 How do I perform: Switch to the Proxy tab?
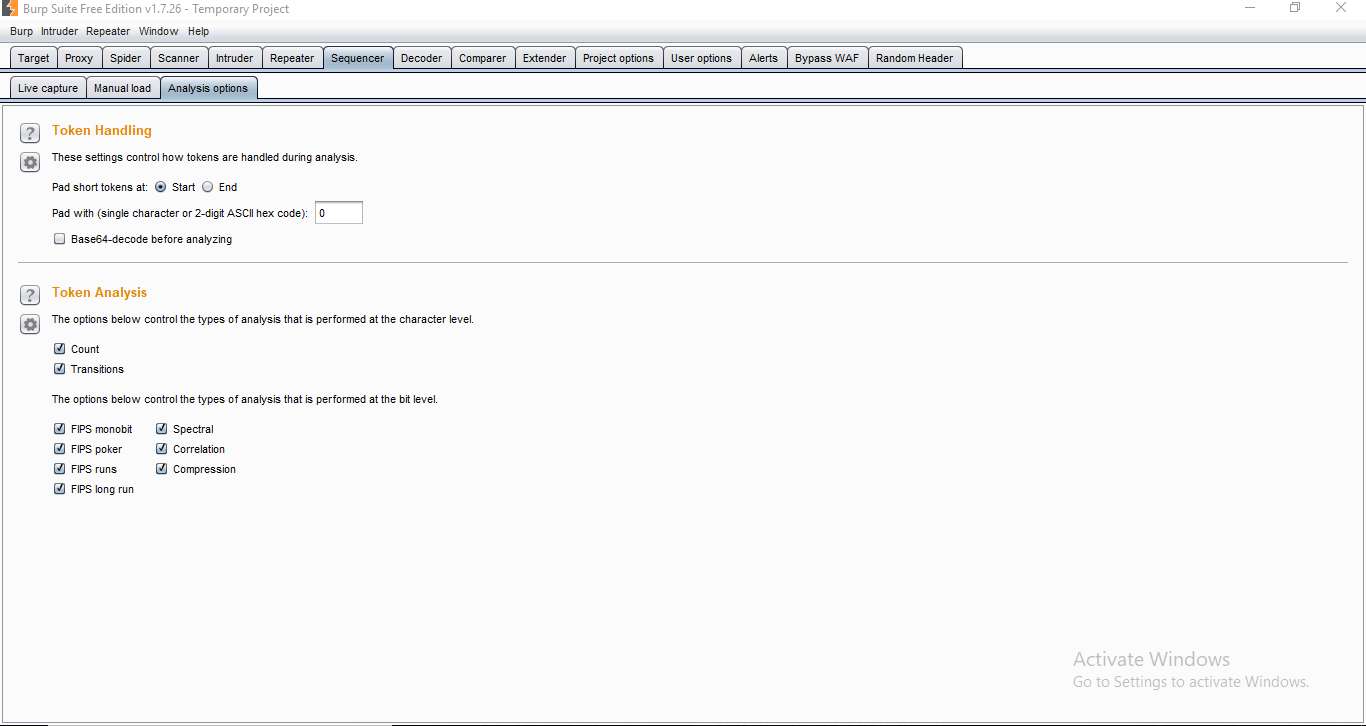(79, 58)
